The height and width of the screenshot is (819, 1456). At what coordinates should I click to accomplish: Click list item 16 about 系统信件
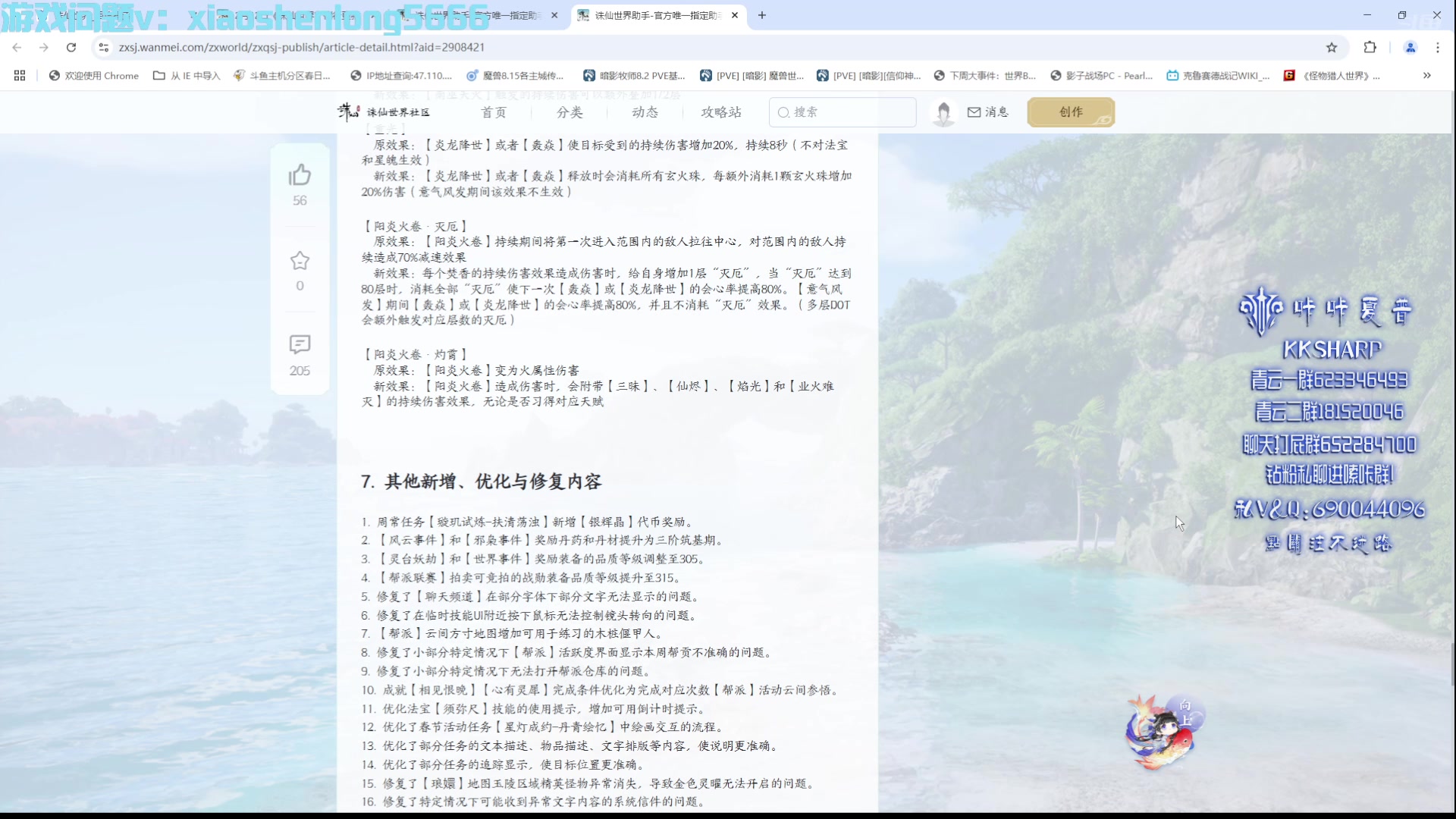534,802
